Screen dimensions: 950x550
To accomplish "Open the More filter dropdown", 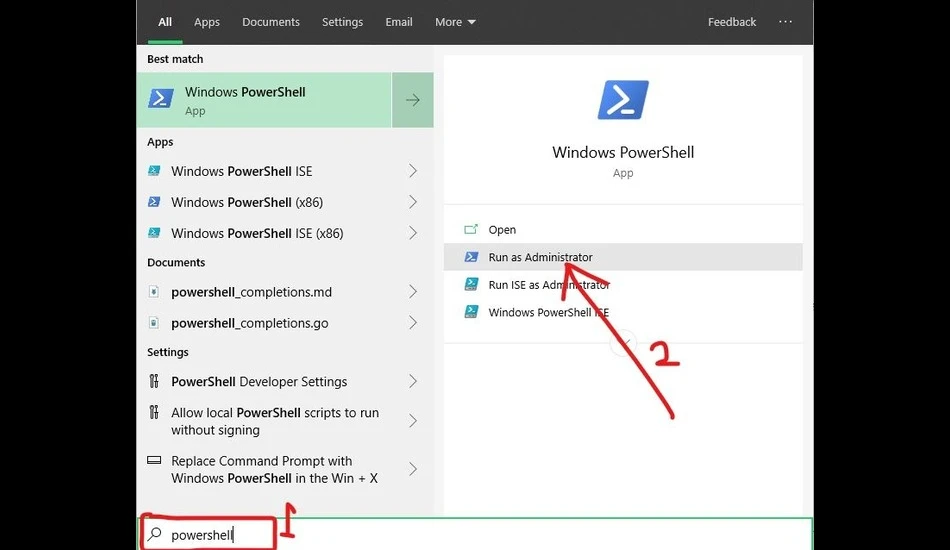I will pyautogui.click(x=455, y=22).
